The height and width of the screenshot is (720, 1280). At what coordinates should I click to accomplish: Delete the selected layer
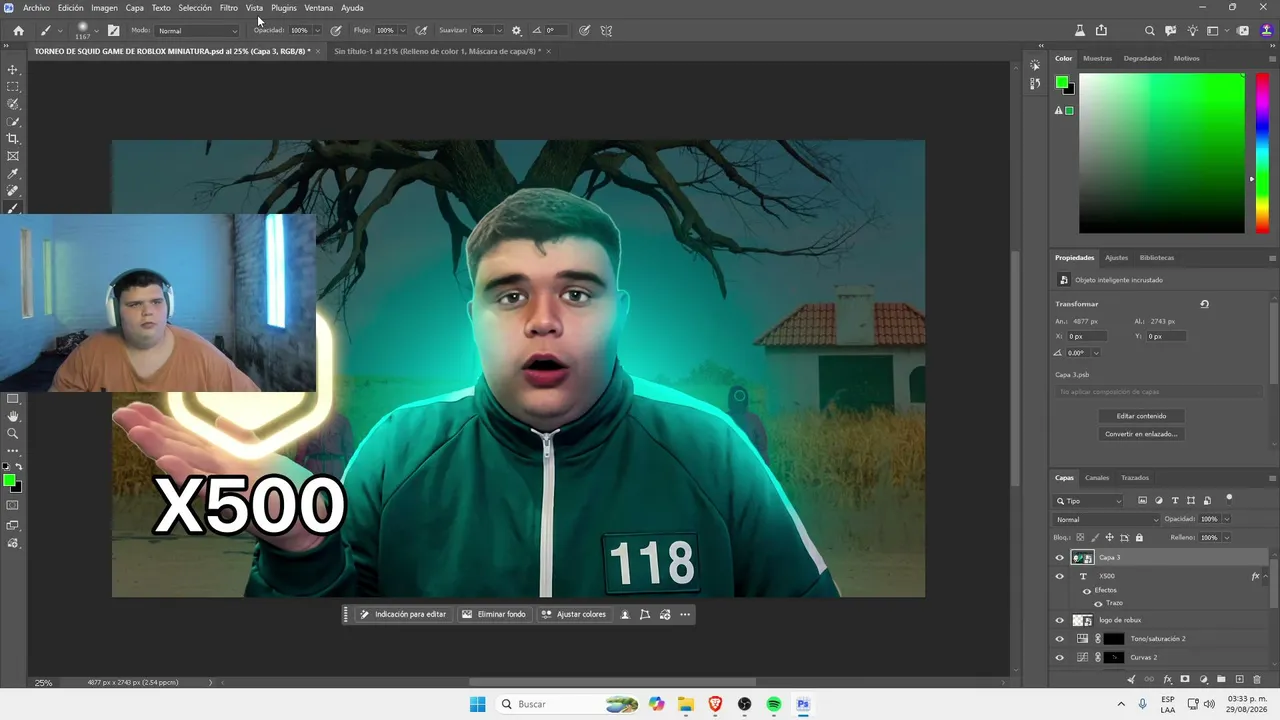1257,680
